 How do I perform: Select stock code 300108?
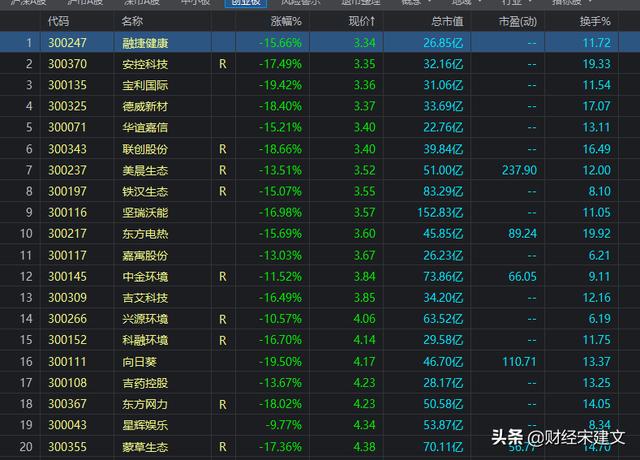coord(67,383)
